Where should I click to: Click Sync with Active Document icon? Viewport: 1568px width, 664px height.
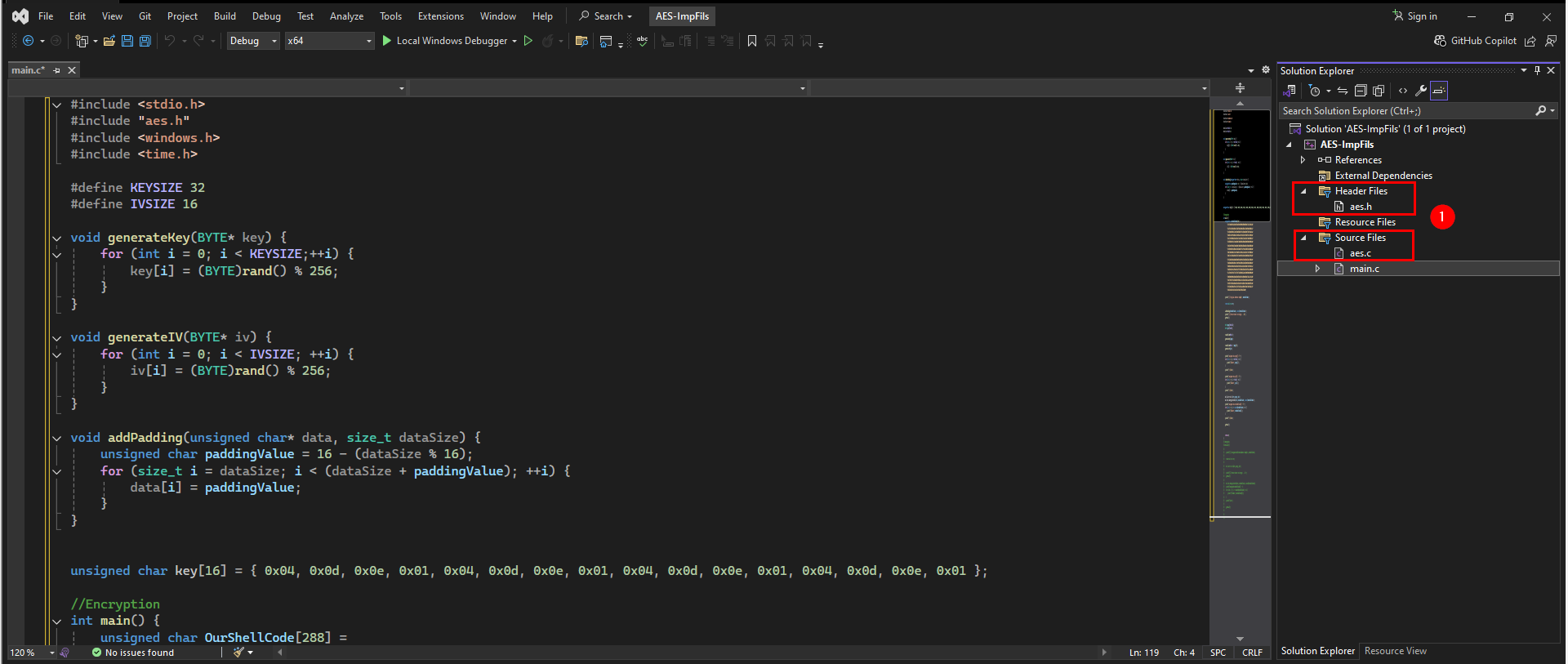point(1343,91)
